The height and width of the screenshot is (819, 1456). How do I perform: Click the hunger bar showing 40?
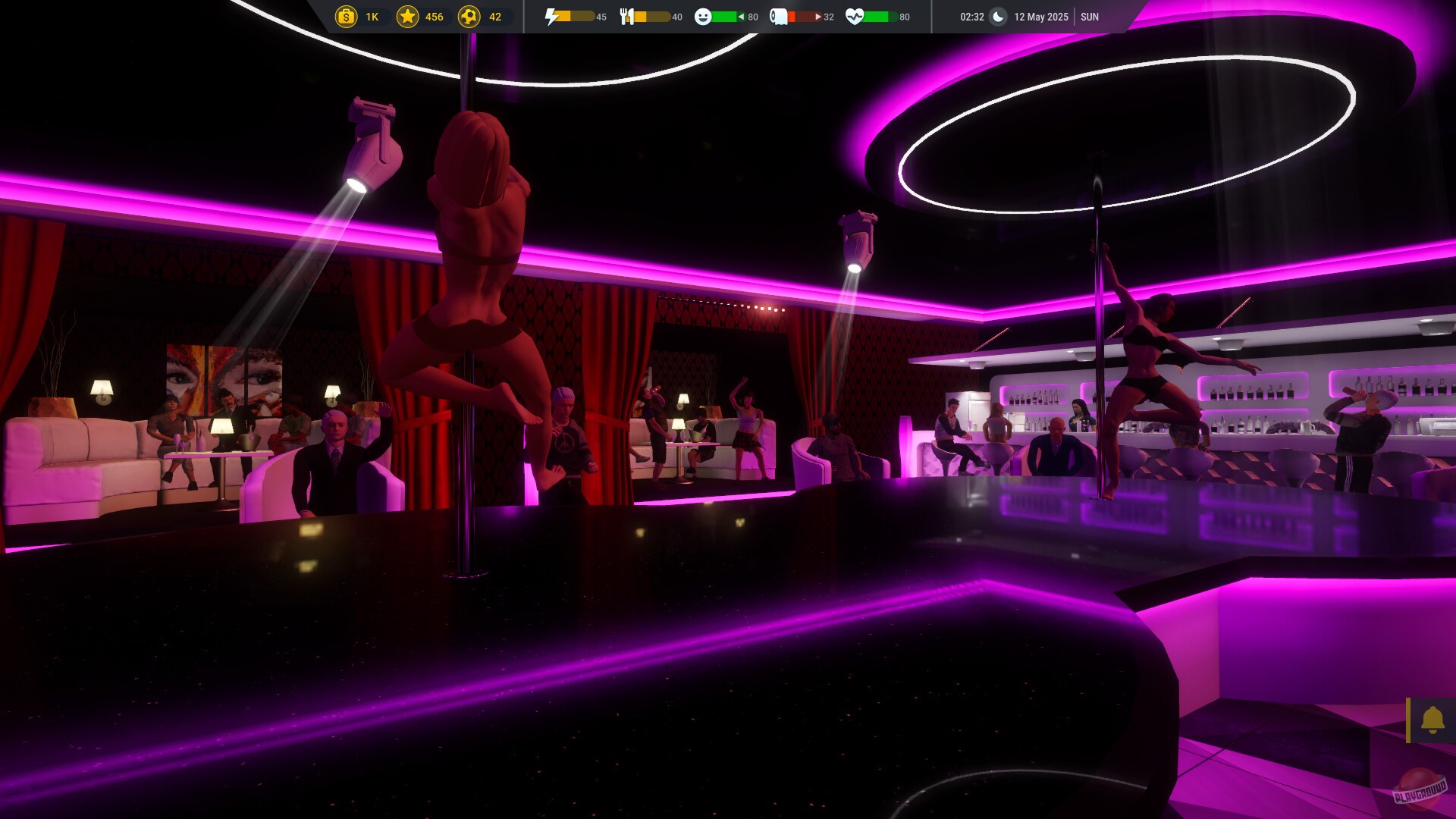(x=653, y=17)
